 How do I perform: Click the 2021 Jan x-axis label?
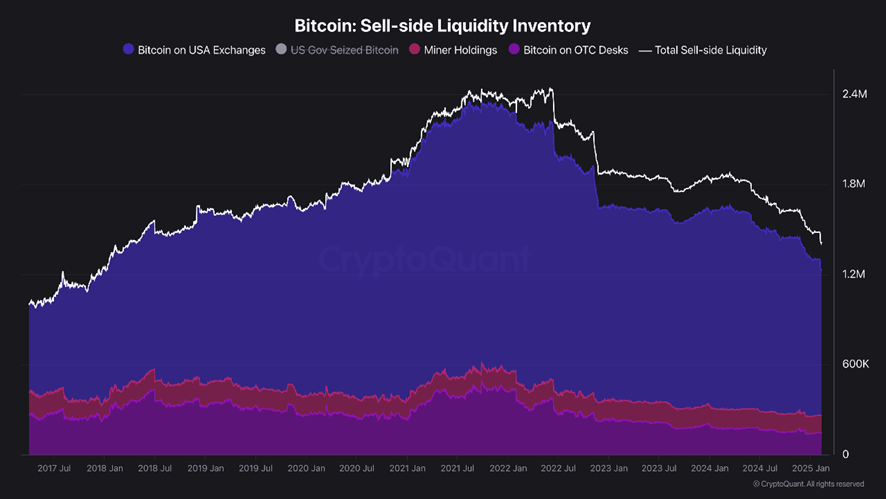pyautogui.click(x=407, y=468)
